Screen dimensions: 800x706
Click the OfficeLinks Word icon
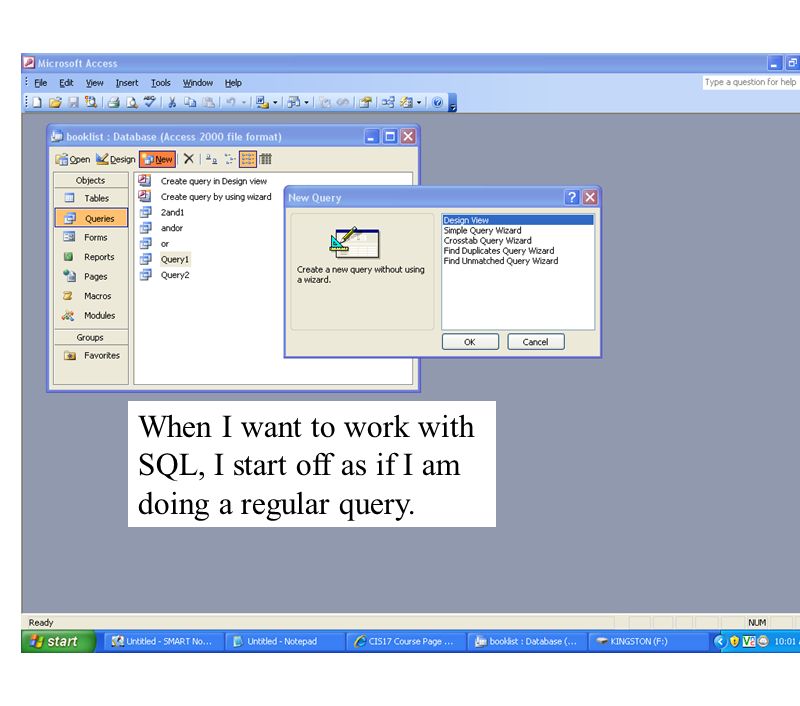pos(262,103)
